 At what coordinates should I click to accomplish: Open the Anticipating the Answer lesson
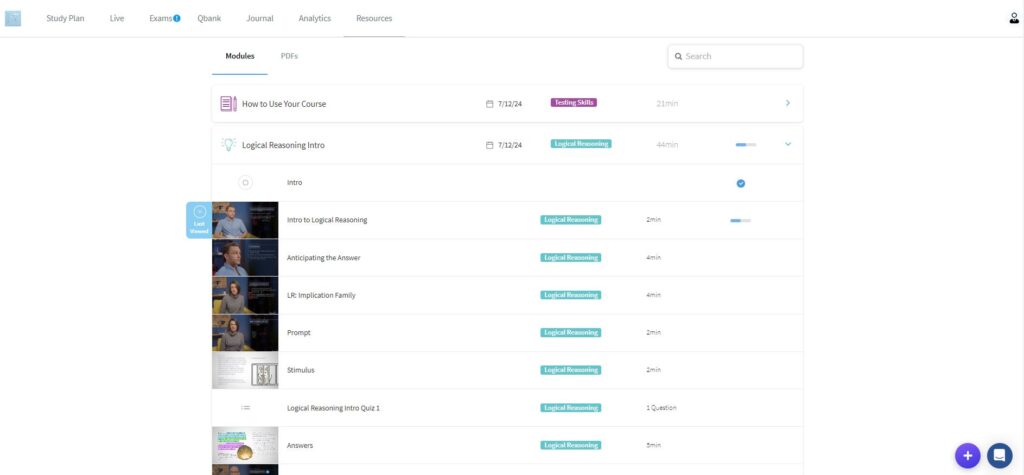(323, 258)
